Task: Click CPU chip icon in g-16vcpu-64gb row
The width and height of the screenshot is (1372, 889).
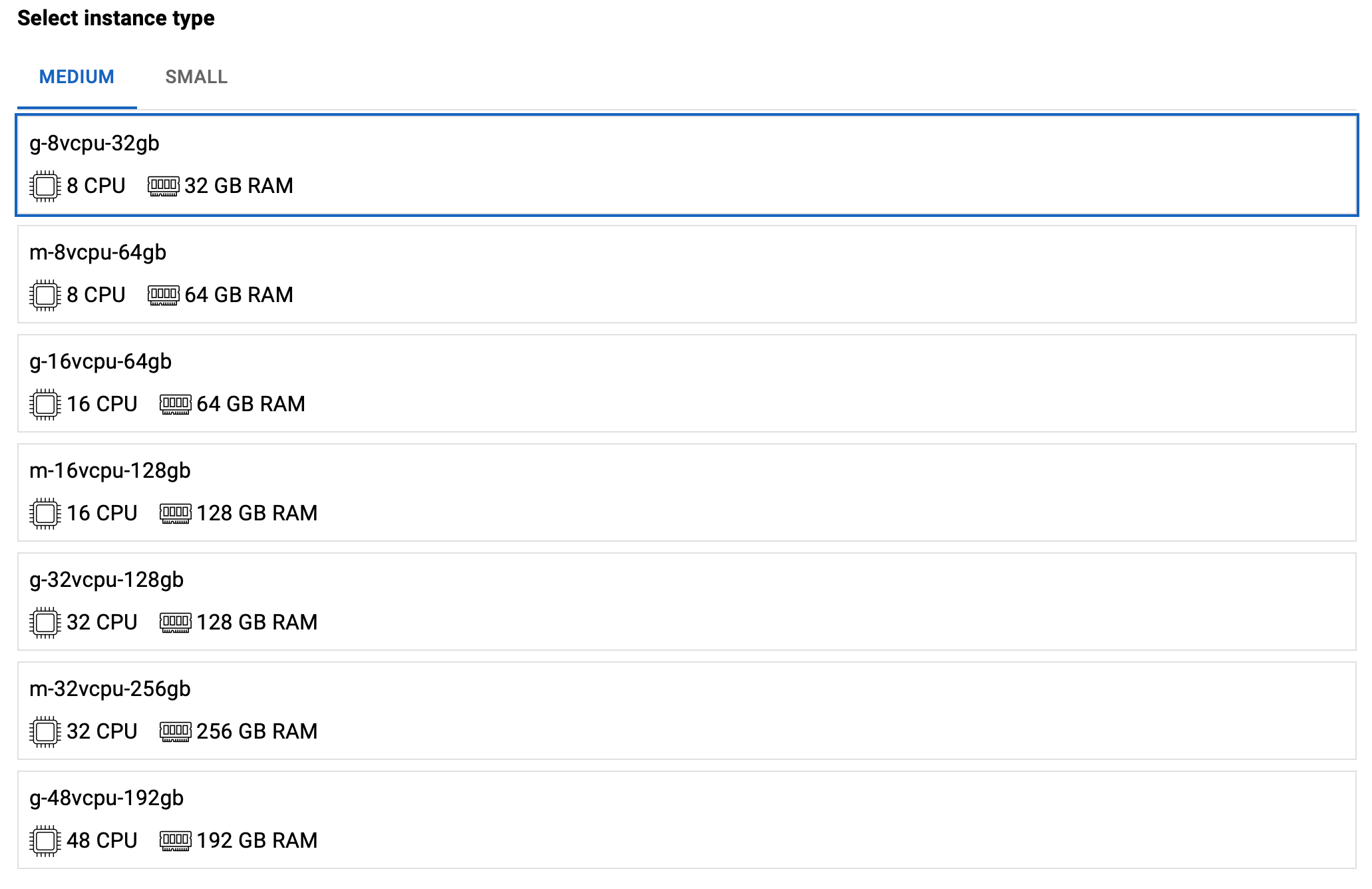Action: pos(45,404)
